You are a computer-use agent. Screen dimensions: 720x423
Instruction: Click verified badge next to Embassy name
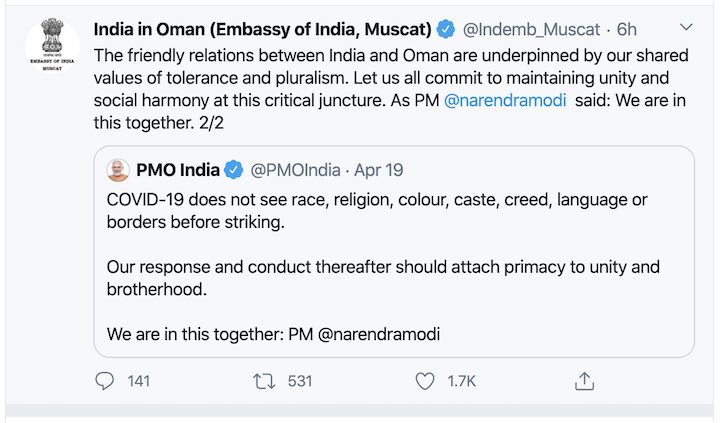(449, 26)
